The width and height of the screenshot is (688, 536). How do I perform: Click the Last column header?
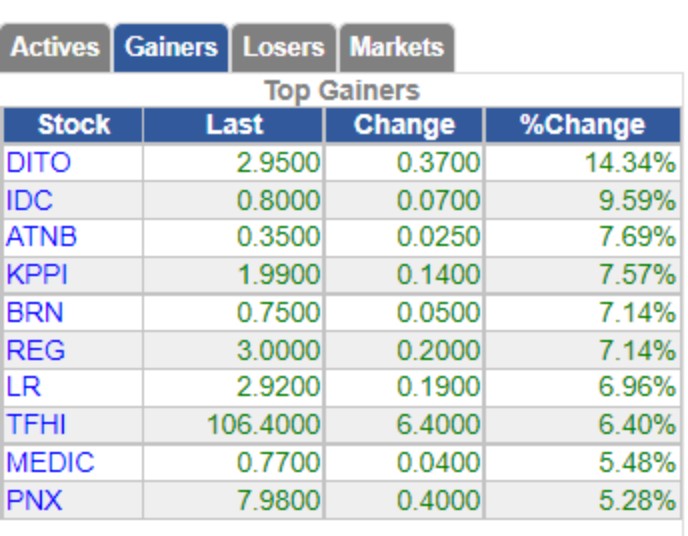234,125
